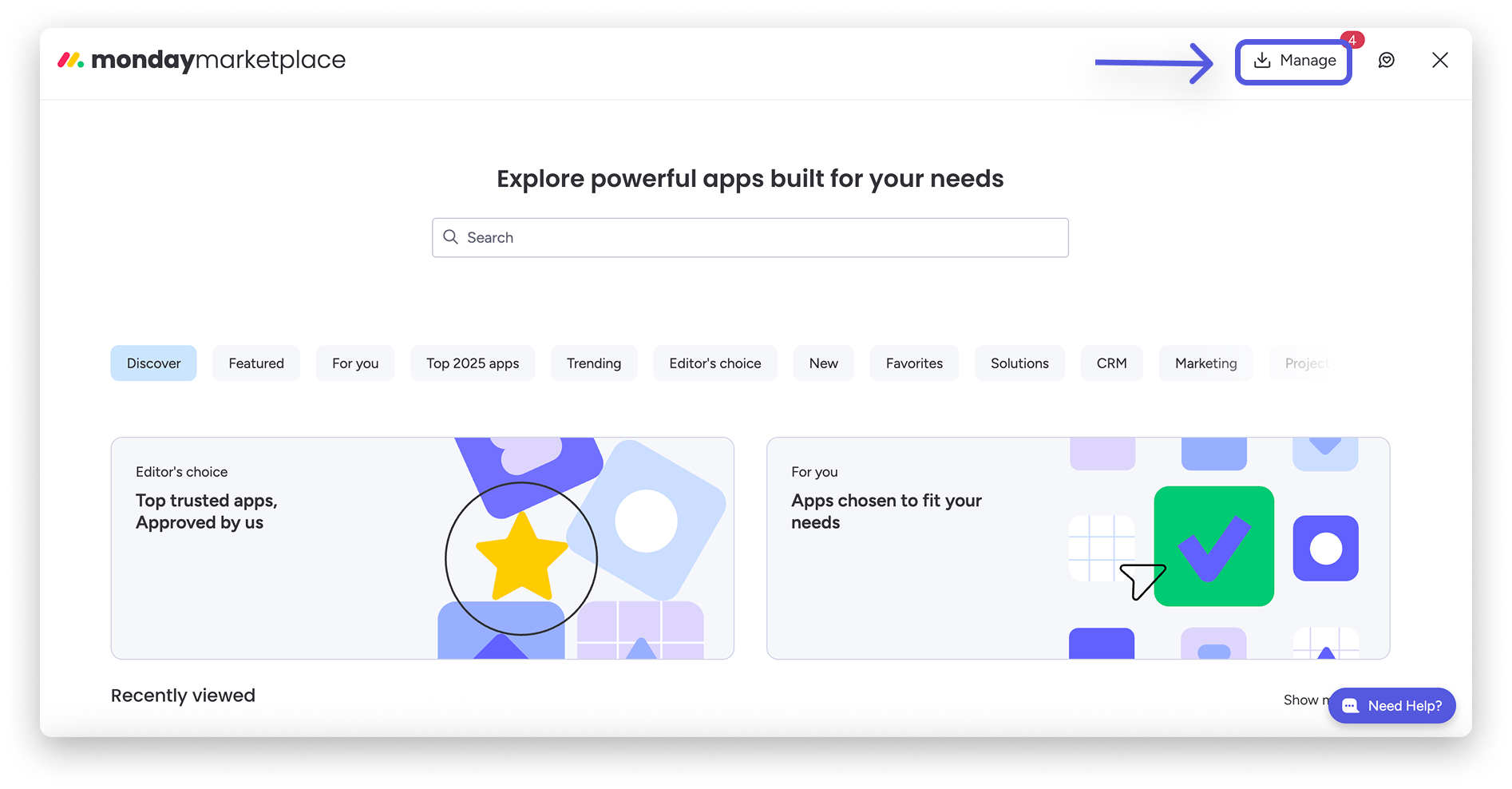This screenshot has height=789, width=1512.
Task: Open the Top trusted apps card
Action: coord(422,548)
